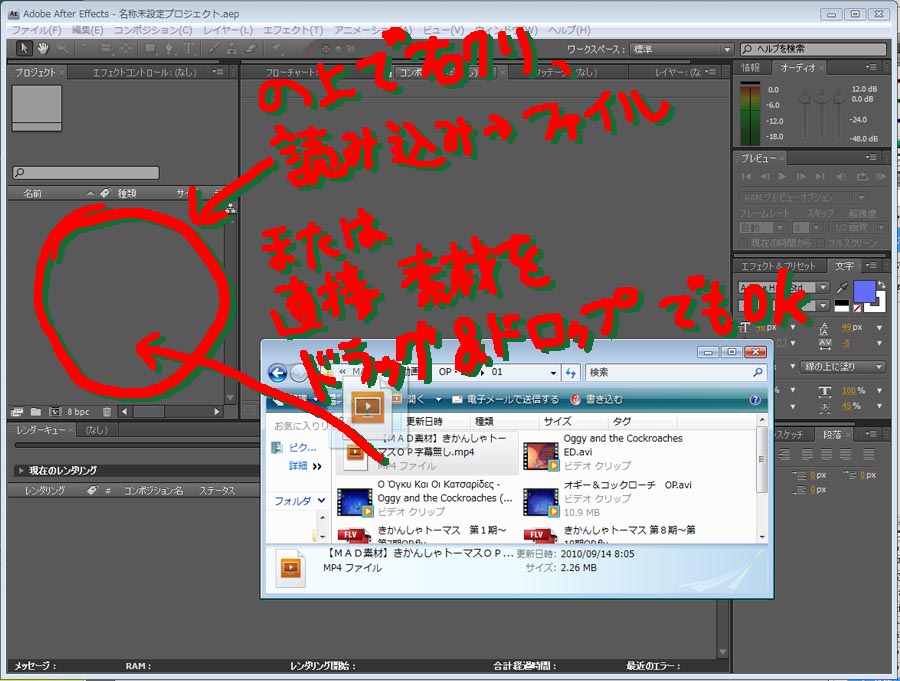Image resolution: width=900 pixels, height=681 pixels.
Task: Click the delete trash icon in Project panel
Action: [107, 412]
